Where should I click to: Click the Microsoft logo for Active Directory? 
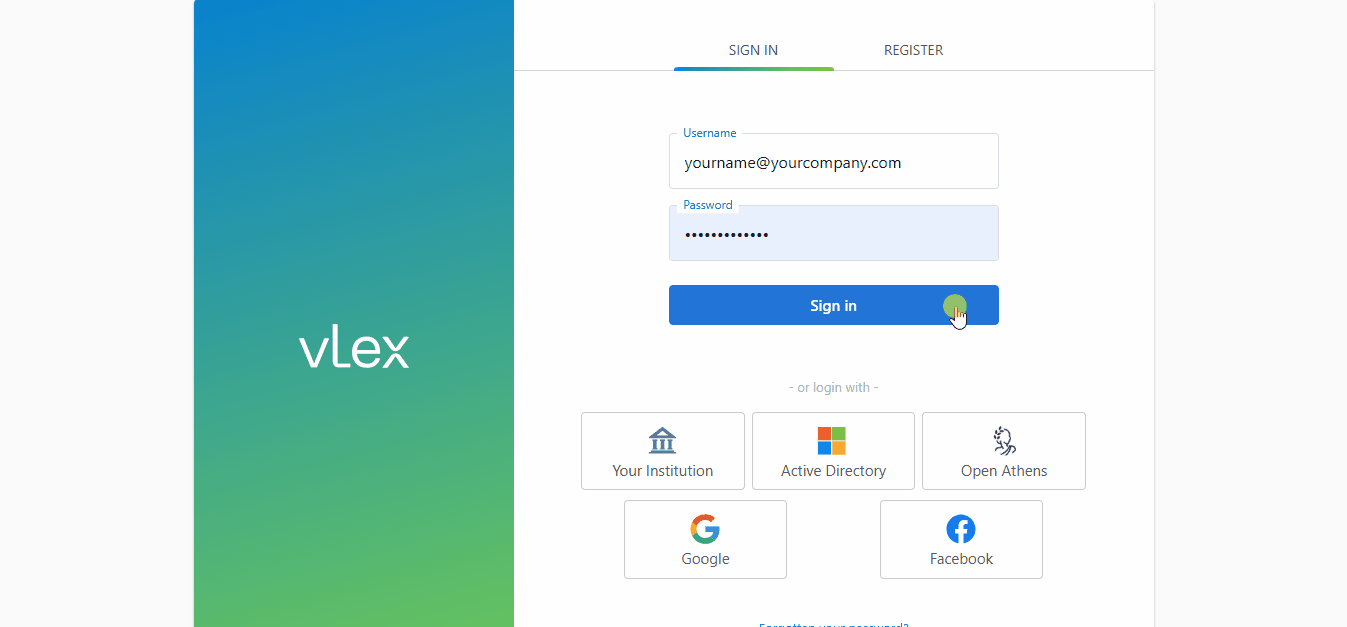(832, 441)
